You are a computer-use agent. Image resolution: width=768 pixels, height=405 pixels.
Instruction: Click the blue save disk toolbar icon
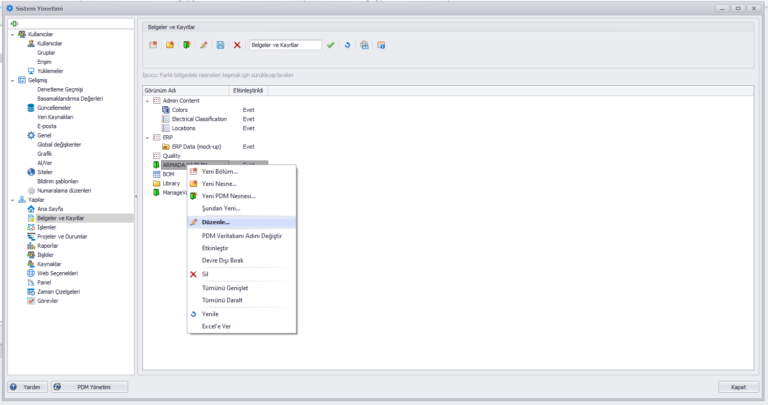(220, 45)
